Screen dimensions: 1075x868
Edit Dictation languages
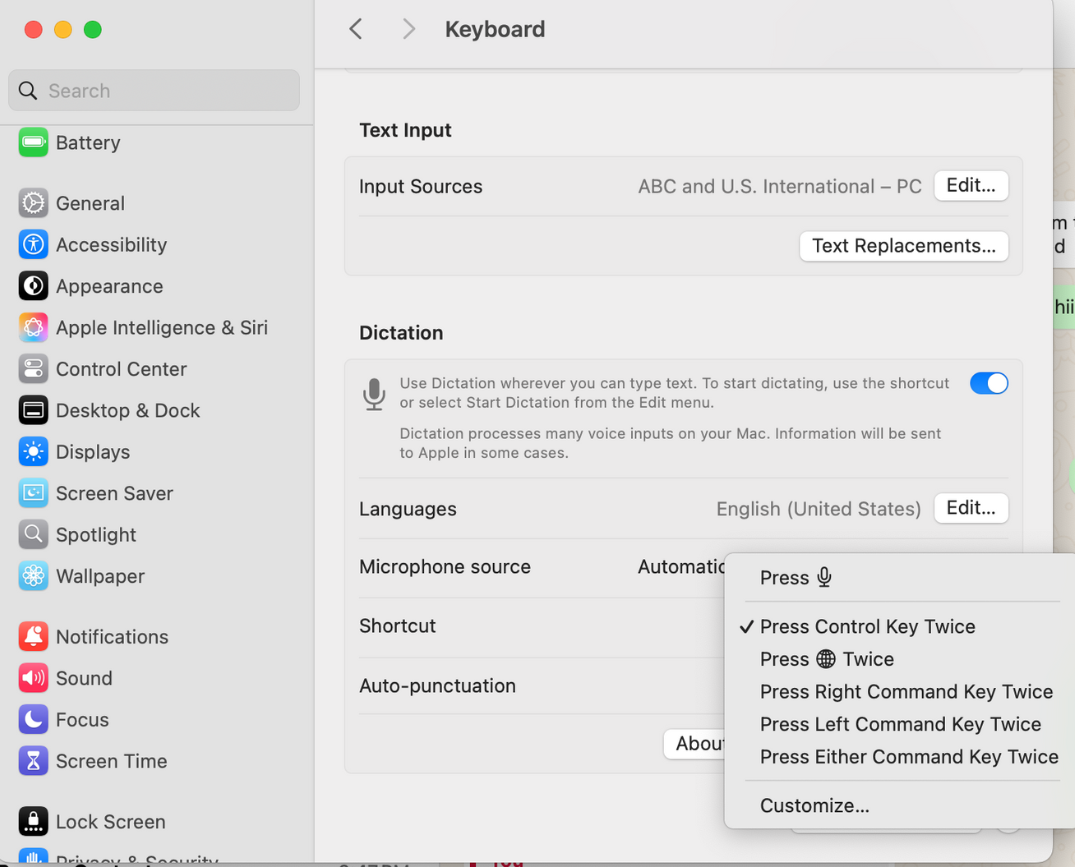tap(971, 508)
